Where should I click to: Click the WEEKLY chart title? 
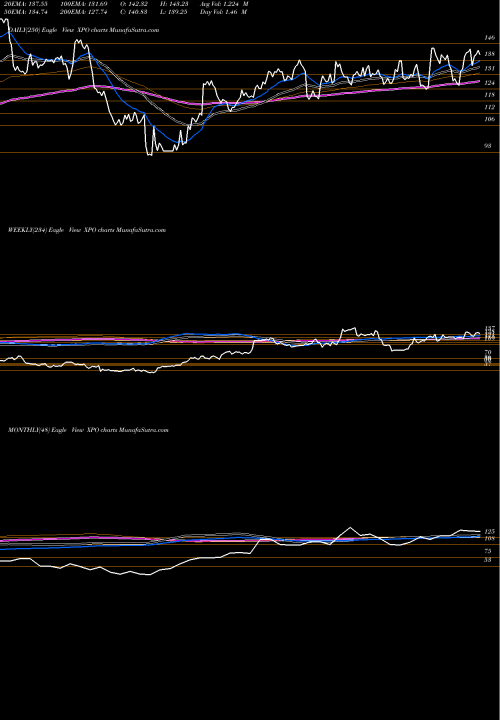click(x=86, y=230)
